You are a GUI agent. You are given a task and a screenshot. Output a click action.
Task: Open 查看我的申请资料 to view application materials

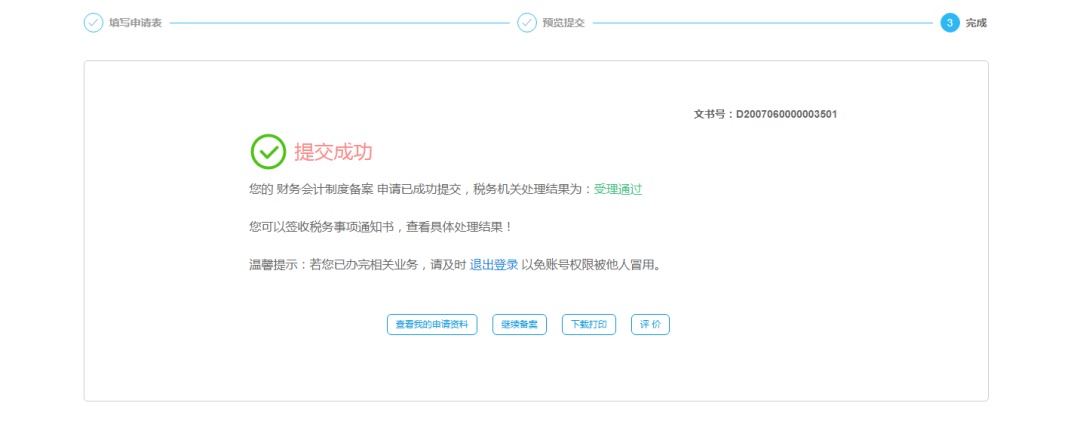coord(432,325)
